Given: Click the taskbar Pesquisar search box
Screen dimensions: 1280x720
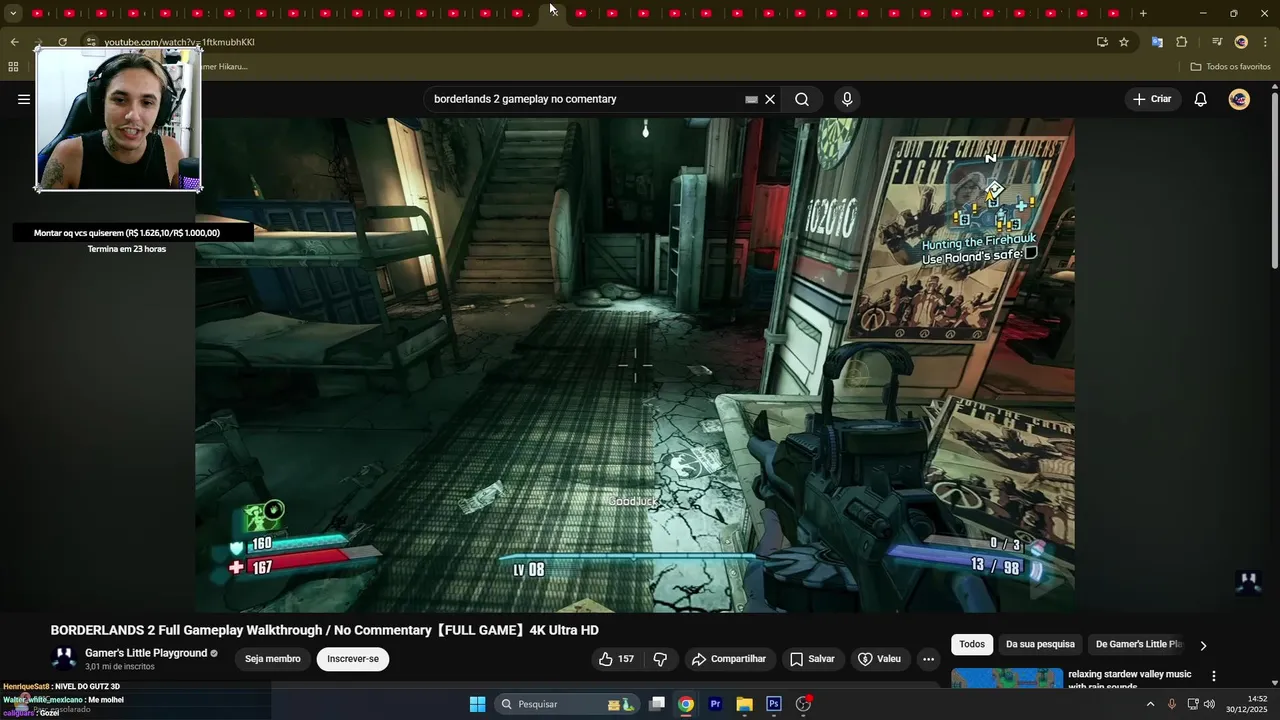Looking at the screenshot, I should (568, 704).
